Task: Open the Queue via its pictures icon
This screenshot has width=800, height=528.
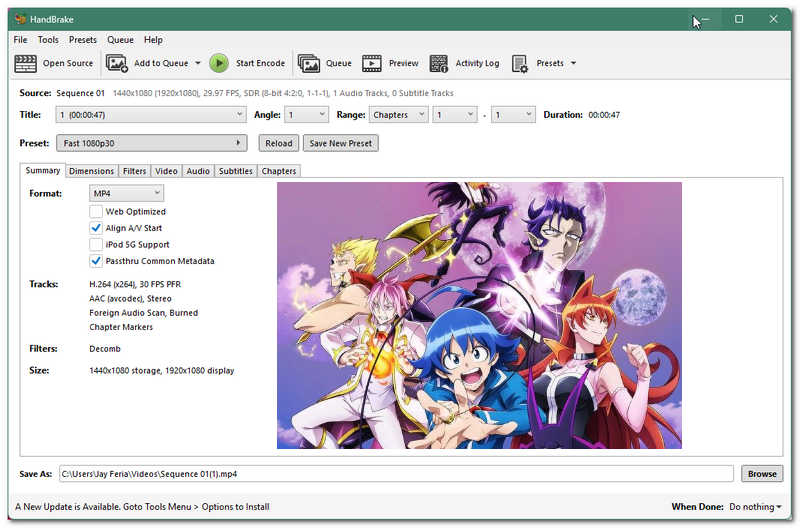Action: coord(309,63)
